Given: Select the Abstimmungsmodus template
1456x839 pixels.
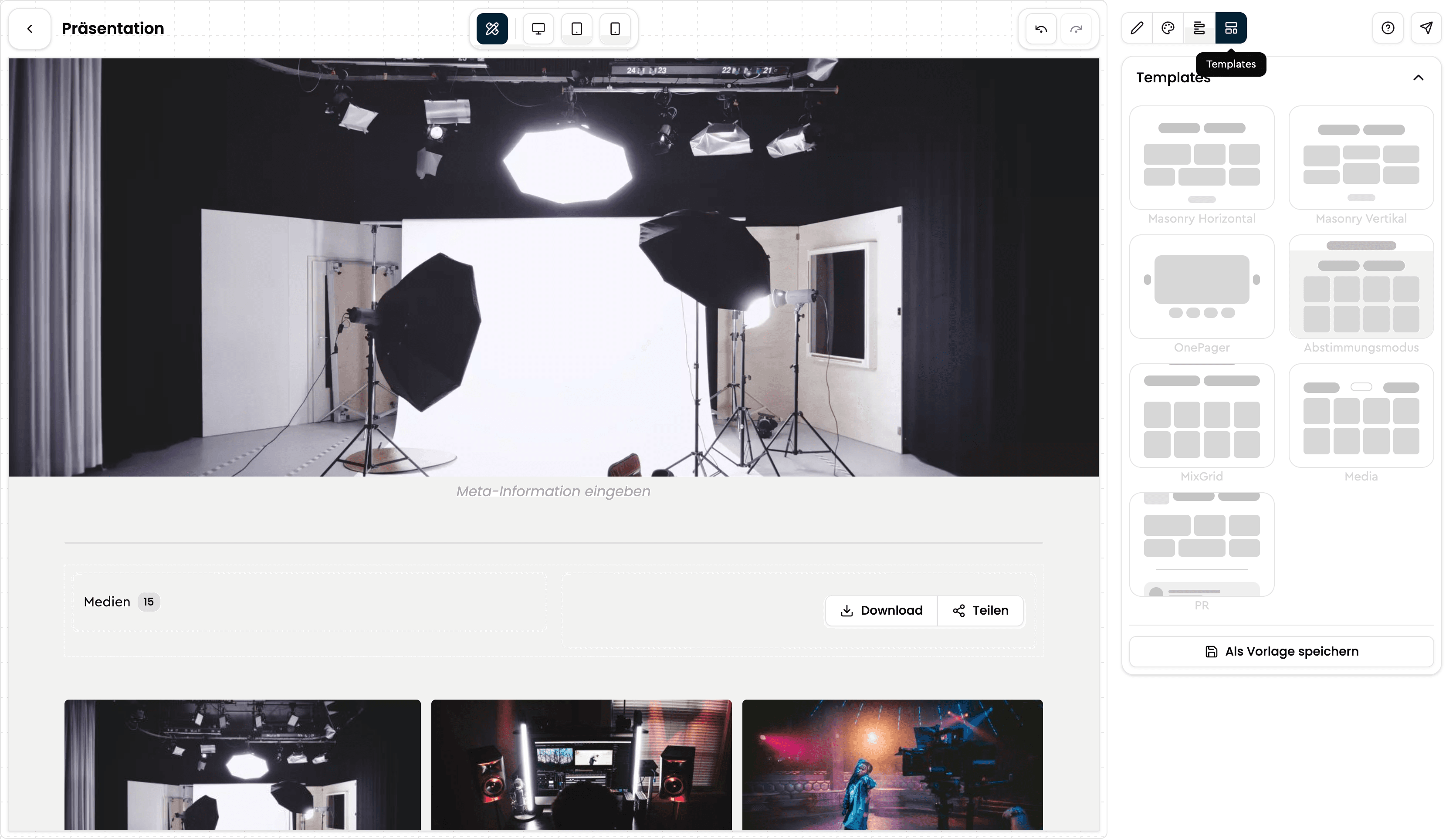Looking at the screenshot, I should tap(1361, 294).
